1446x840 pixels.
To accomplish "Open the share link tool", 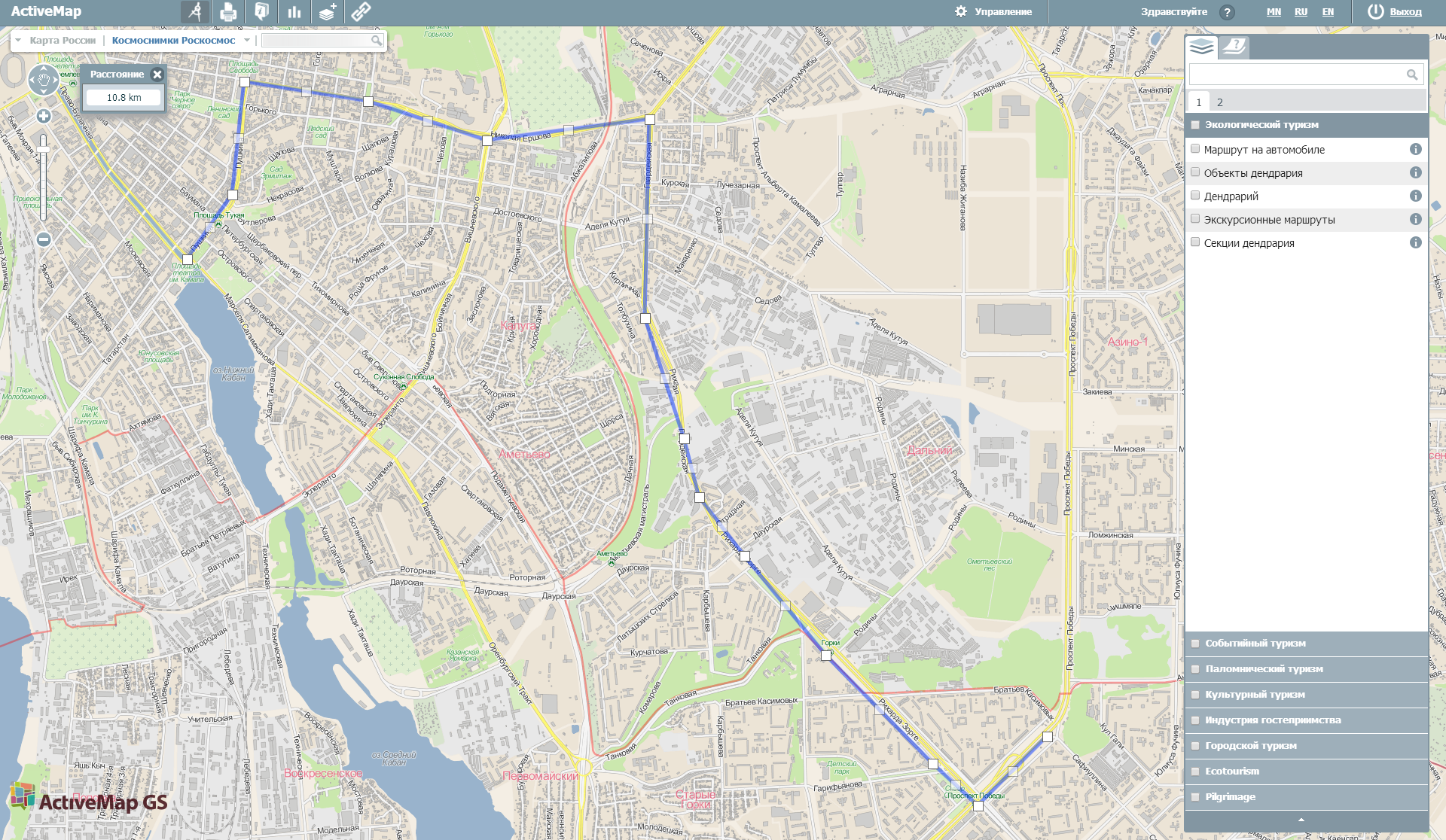I will tap(361, 11).
